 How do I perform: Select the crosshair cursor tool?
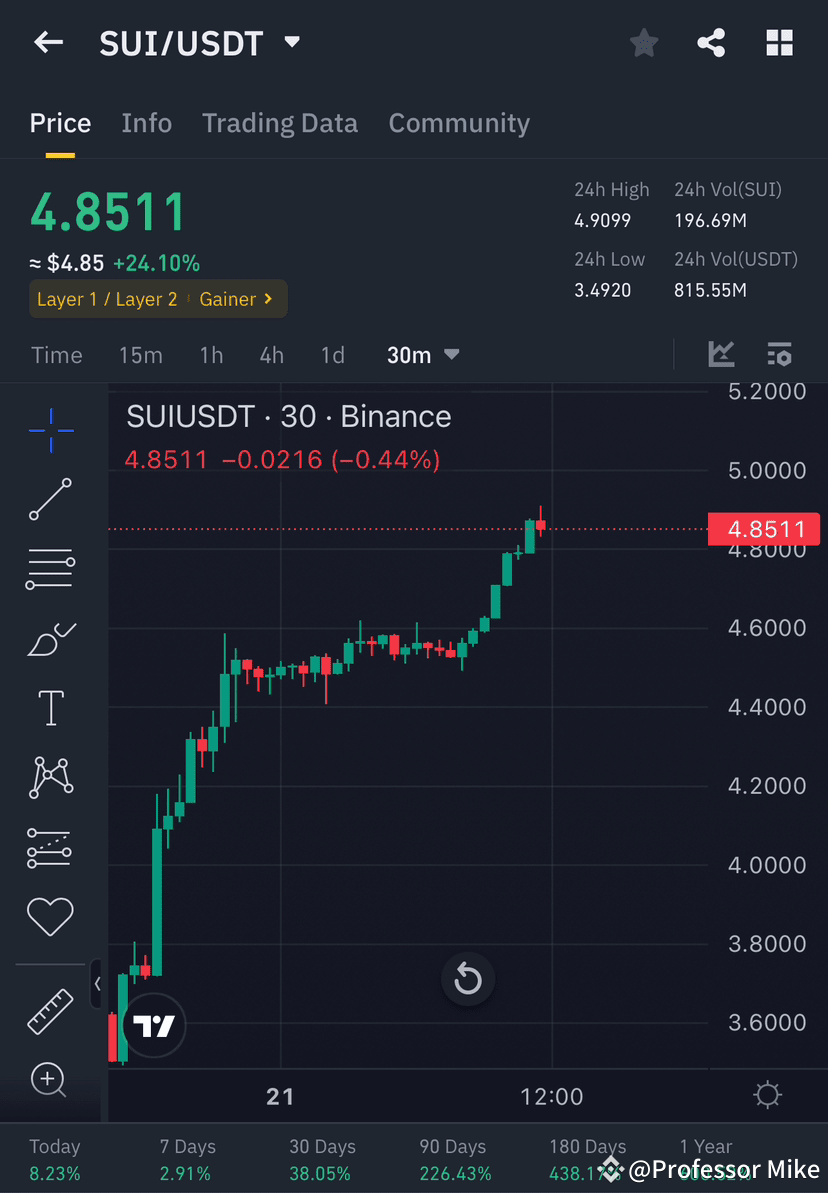50,430
